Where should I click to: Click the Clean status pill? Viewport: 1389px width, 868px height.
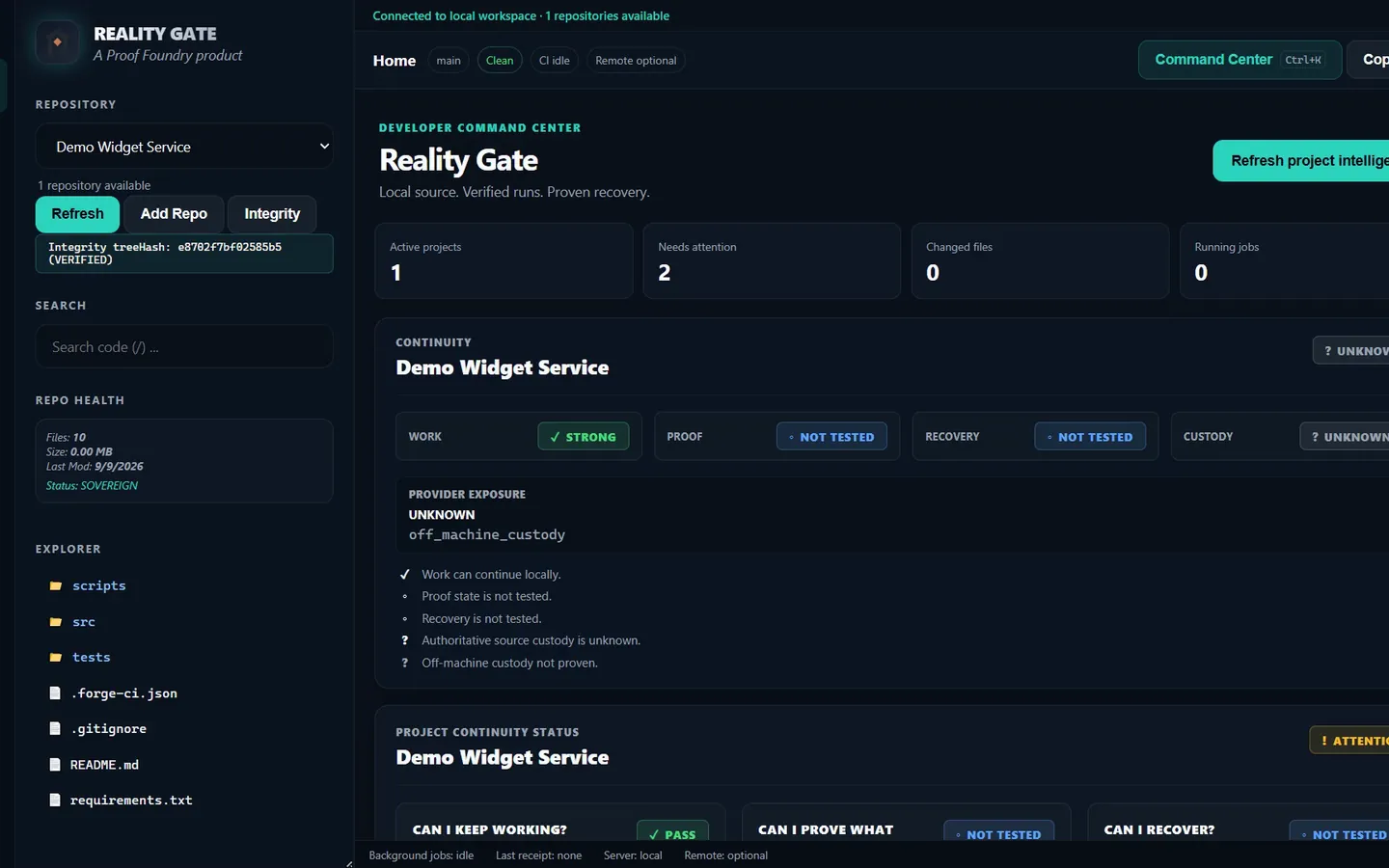(500, 61)
